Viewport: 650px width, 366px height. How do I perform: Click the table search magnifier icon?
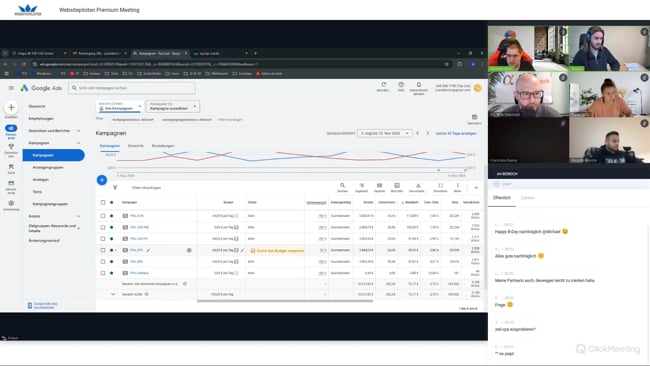click(342, 185)
